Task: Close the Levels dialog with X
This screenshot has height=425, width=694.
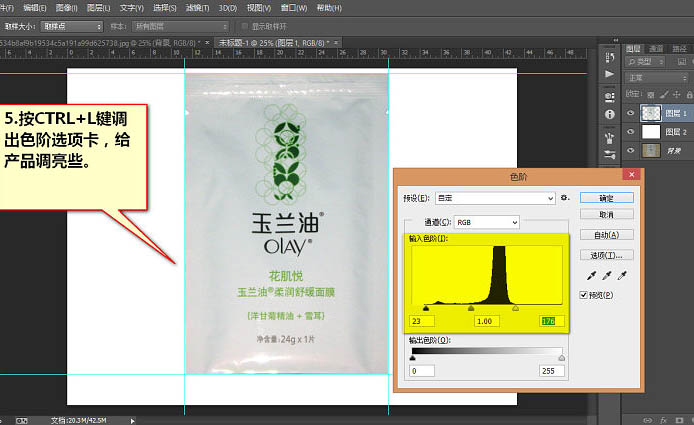Action: [632, 174]
